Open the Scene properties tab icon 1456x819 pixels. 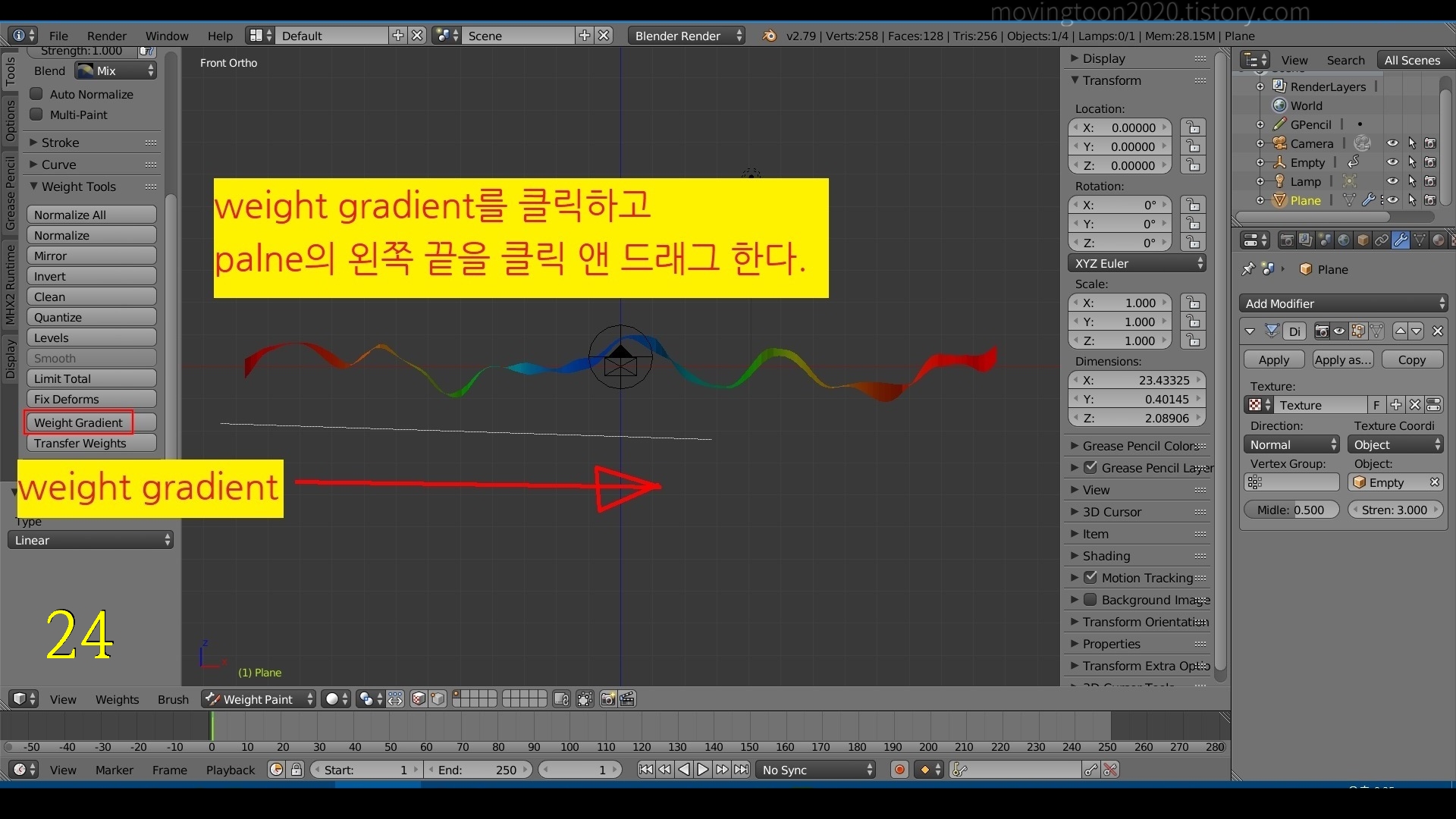tap(1325, 240)
